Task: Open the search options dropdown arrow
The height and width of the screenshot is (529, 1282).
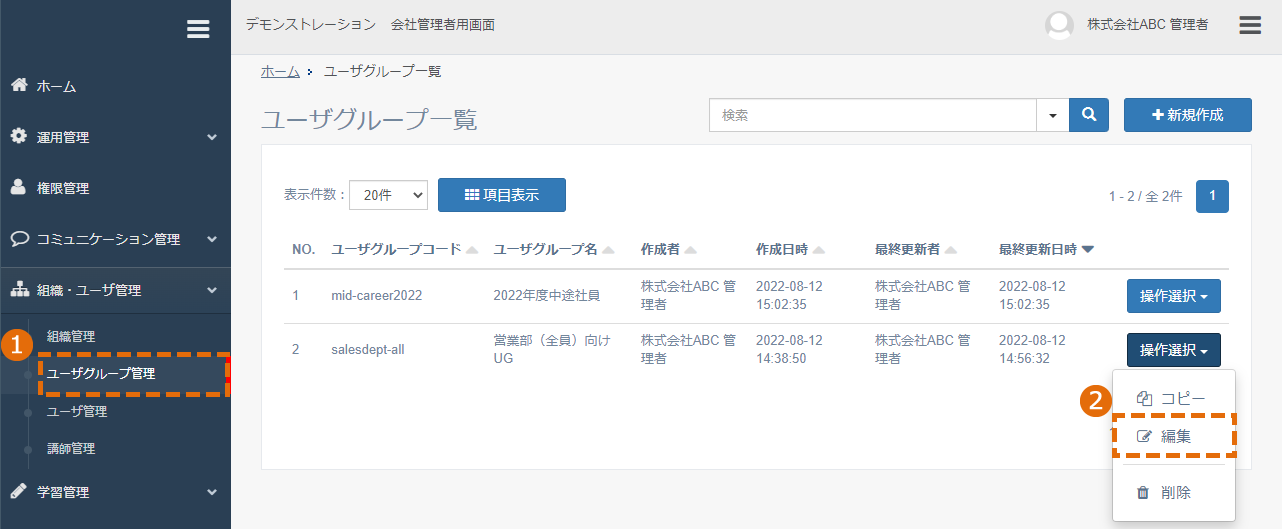Action: point(1052,115)
